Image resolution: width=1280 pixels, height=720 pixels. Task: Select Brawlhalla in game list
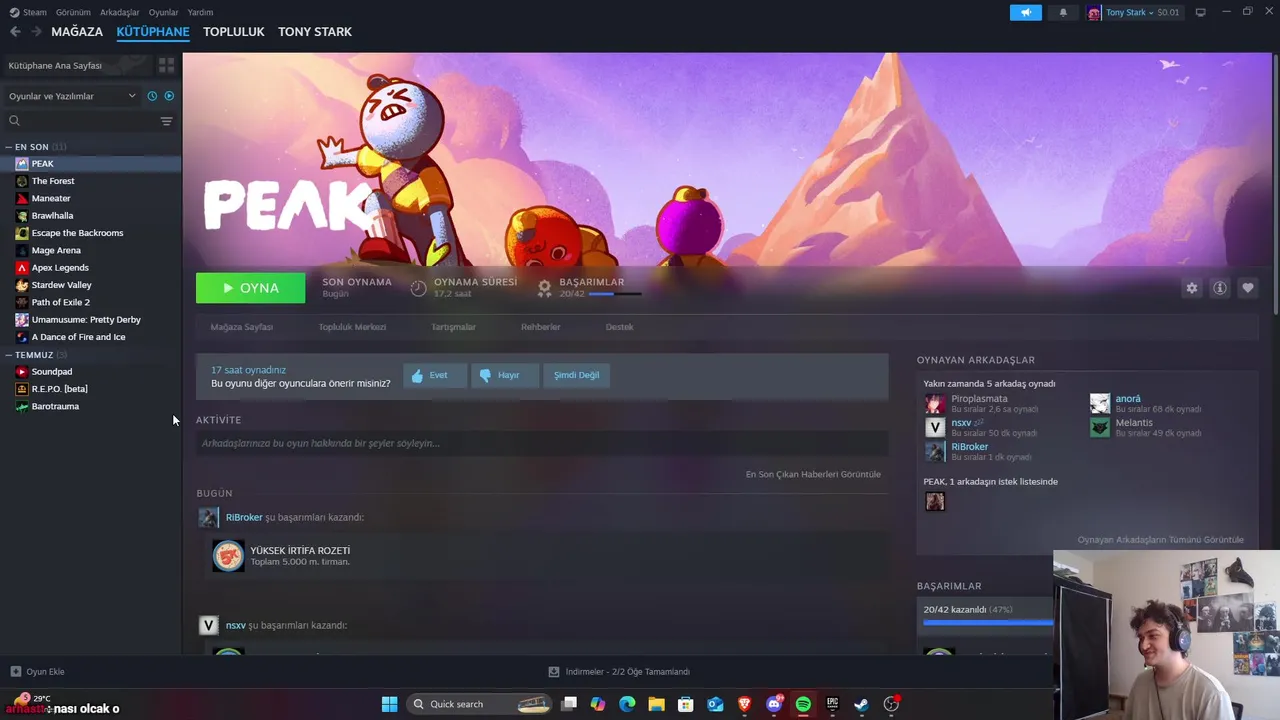click(x=52, y=216)
